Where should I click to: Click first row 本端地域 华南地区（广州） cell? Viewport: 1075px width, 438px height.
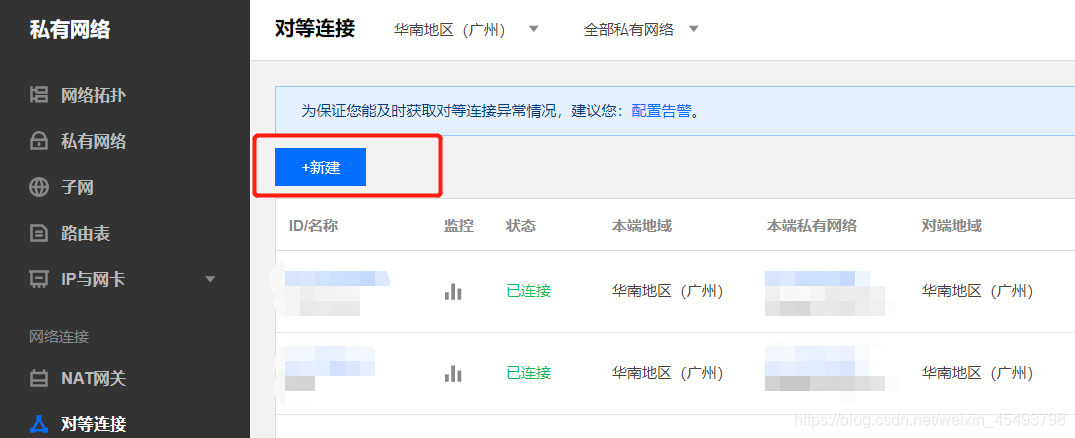click(668, 291)
